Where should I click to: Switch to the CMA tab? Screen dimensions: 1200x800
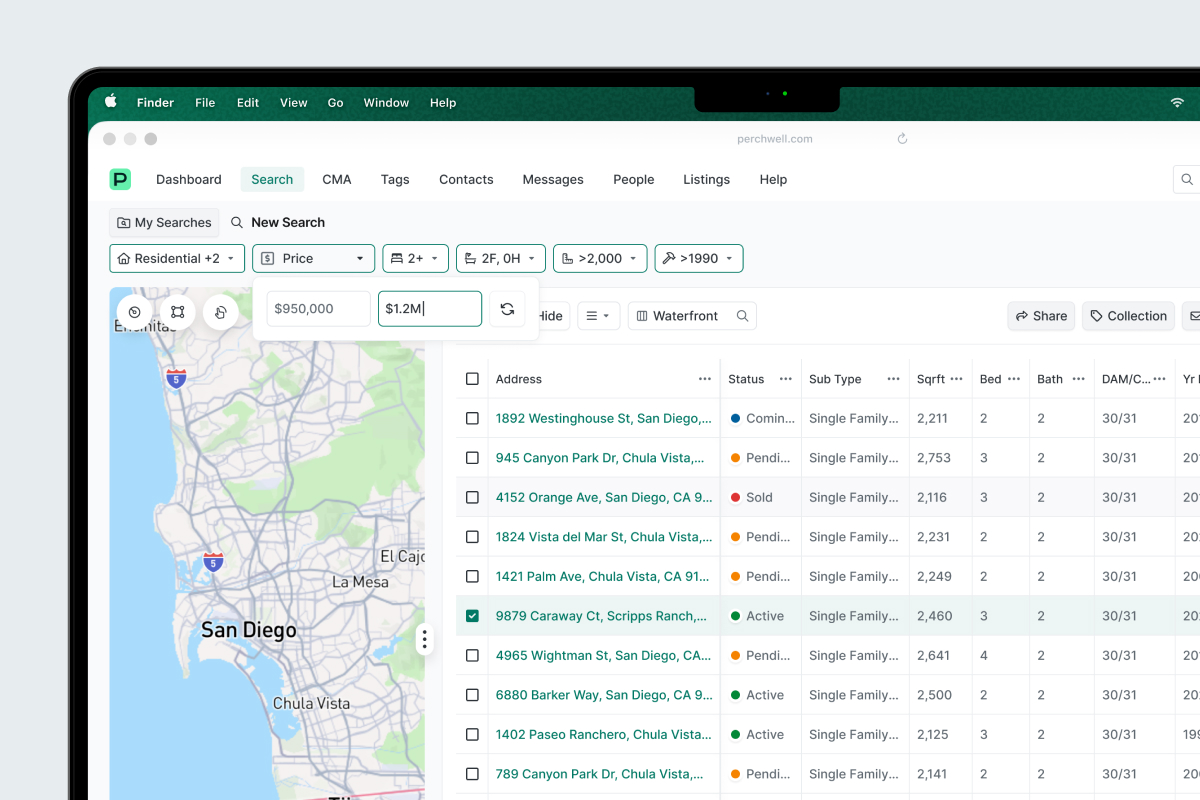336,180
